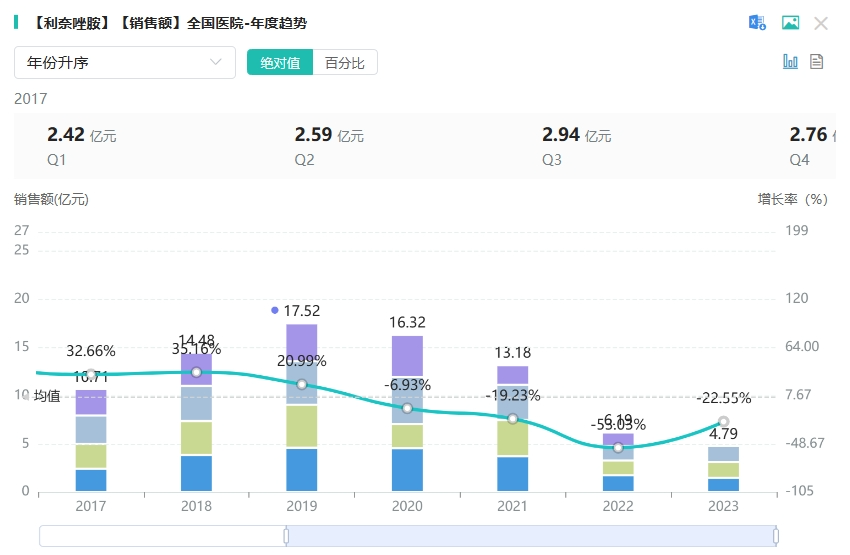Open the 年份升序 sort dropdown

click(x=125, y=62)
